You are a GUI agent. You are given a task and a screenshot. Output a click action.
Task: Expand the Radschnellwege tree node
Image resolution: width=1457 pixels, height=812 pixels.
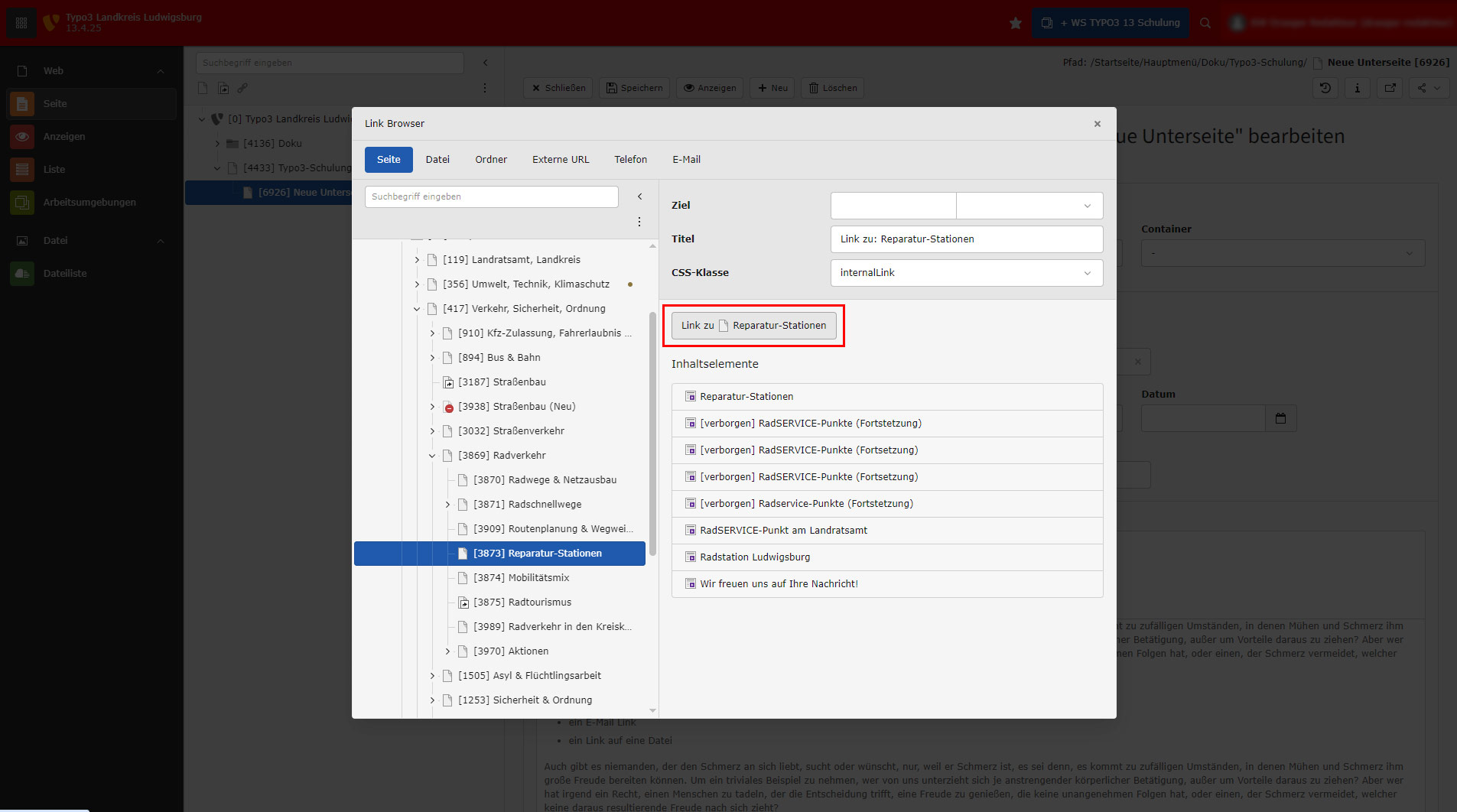point(447,505)
